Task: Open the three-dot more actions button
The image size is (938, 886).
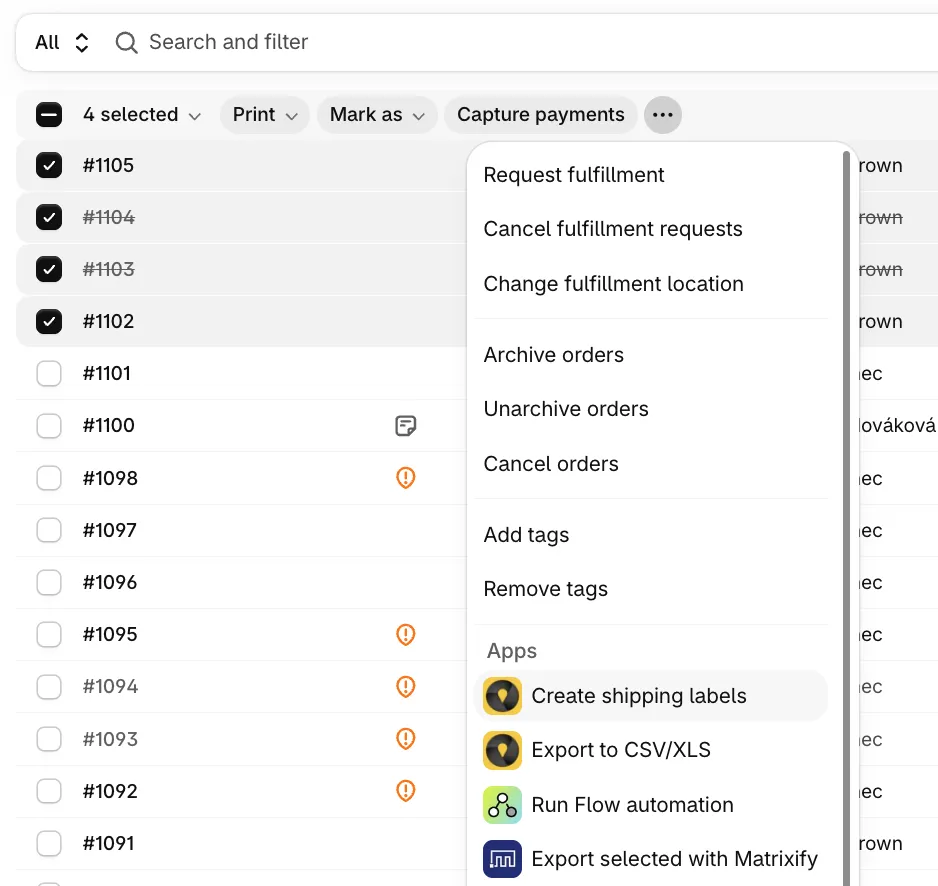Action: click(662, 114)
